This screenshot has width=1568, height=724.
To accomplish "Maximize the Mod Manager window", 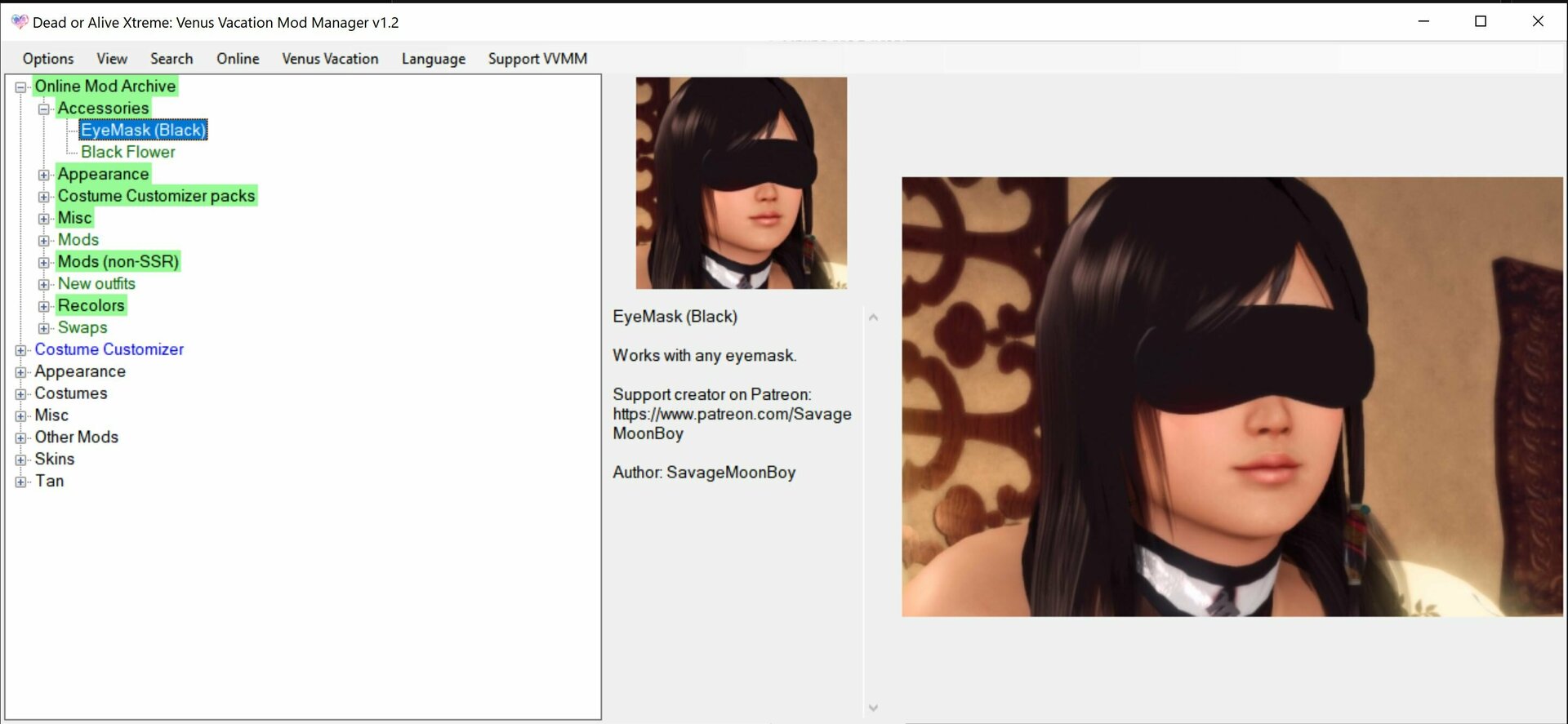I will point(1481,21).
